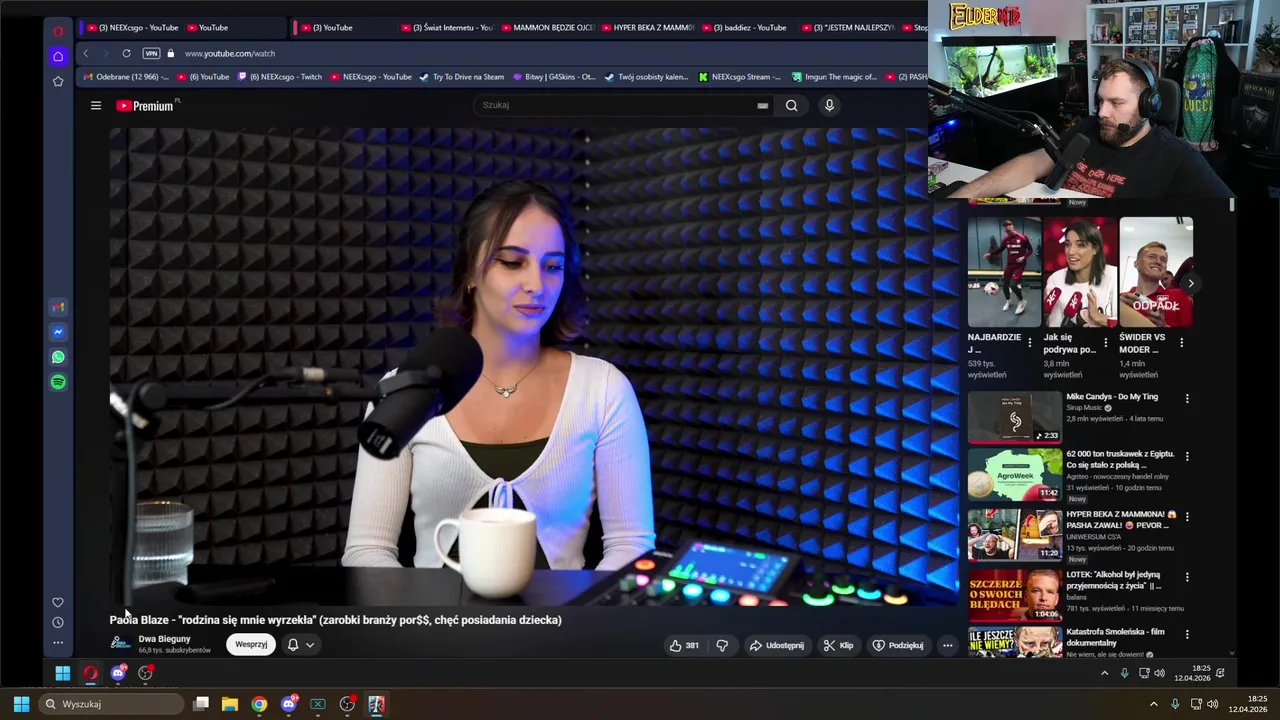Open Bitwy G4Skins bookmark
Viewport: 1280px width, 720px height.
coord(554,77)
